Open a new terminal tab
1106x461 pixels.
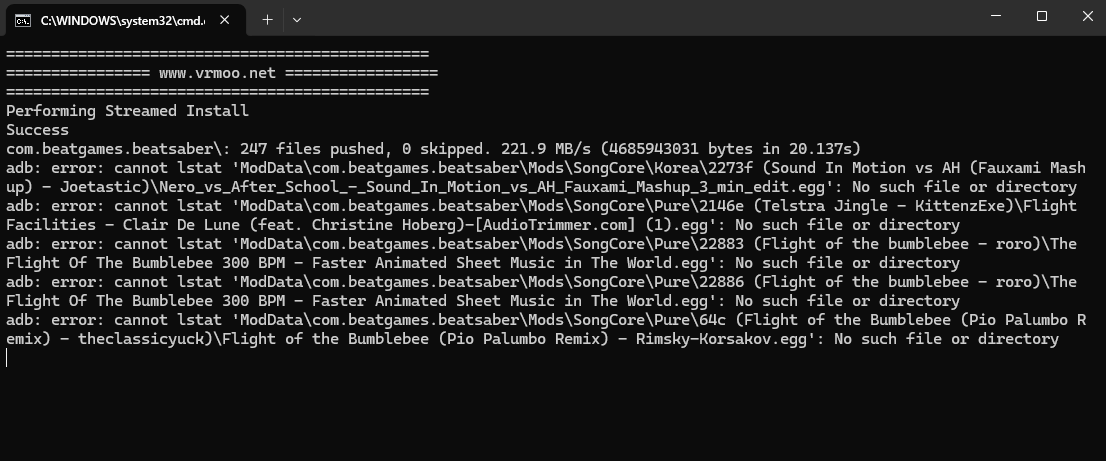point(267,19)
